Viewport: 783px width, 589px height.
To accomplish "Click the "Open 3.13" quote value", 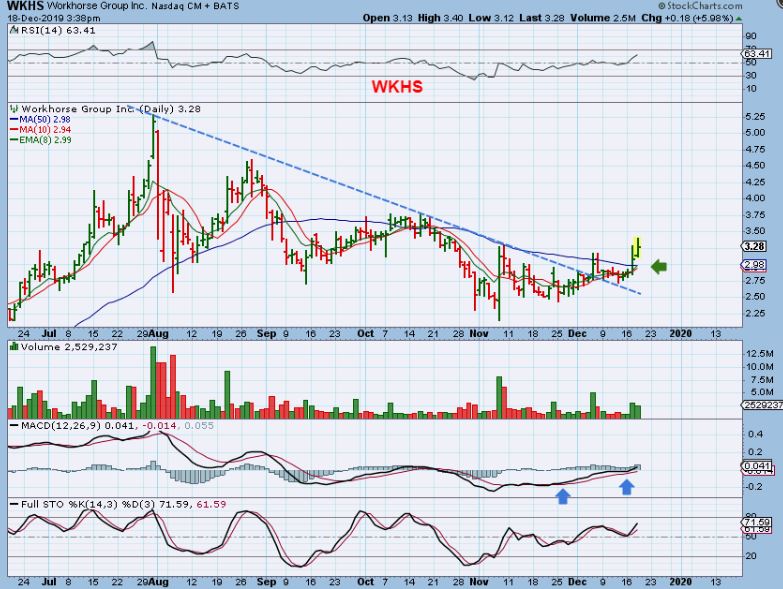I will tap(388, 18).
